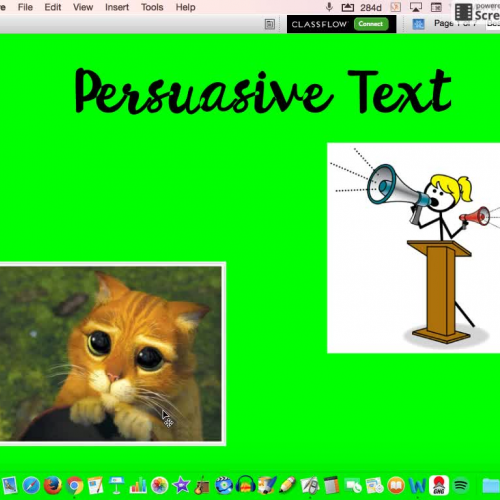Launch Google Chrome from the dock
Image resolution: width=500 pixels, height=500 pixels.
coord(75,486)
